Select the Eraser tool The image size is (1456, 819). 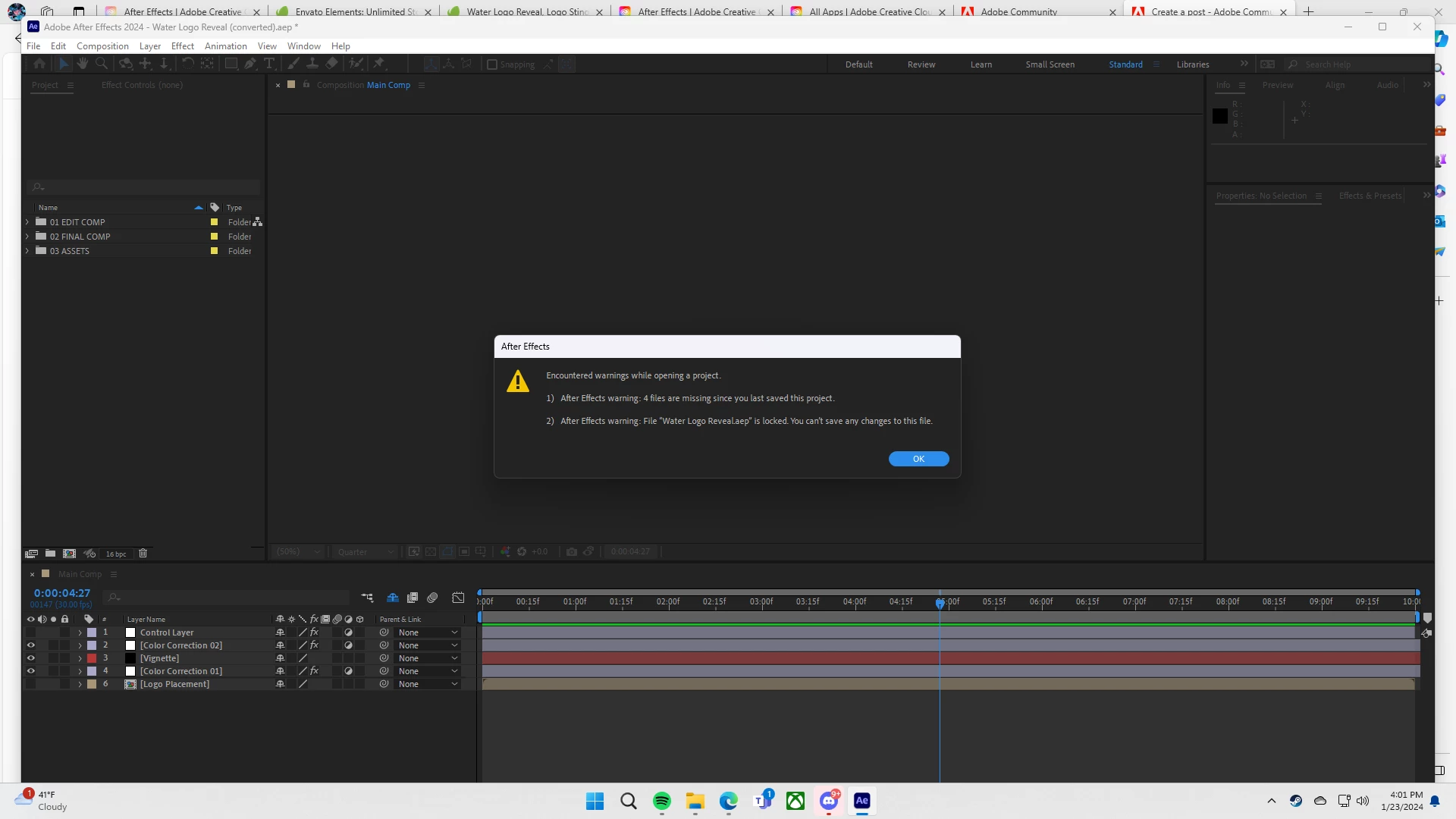pos(331,64)
